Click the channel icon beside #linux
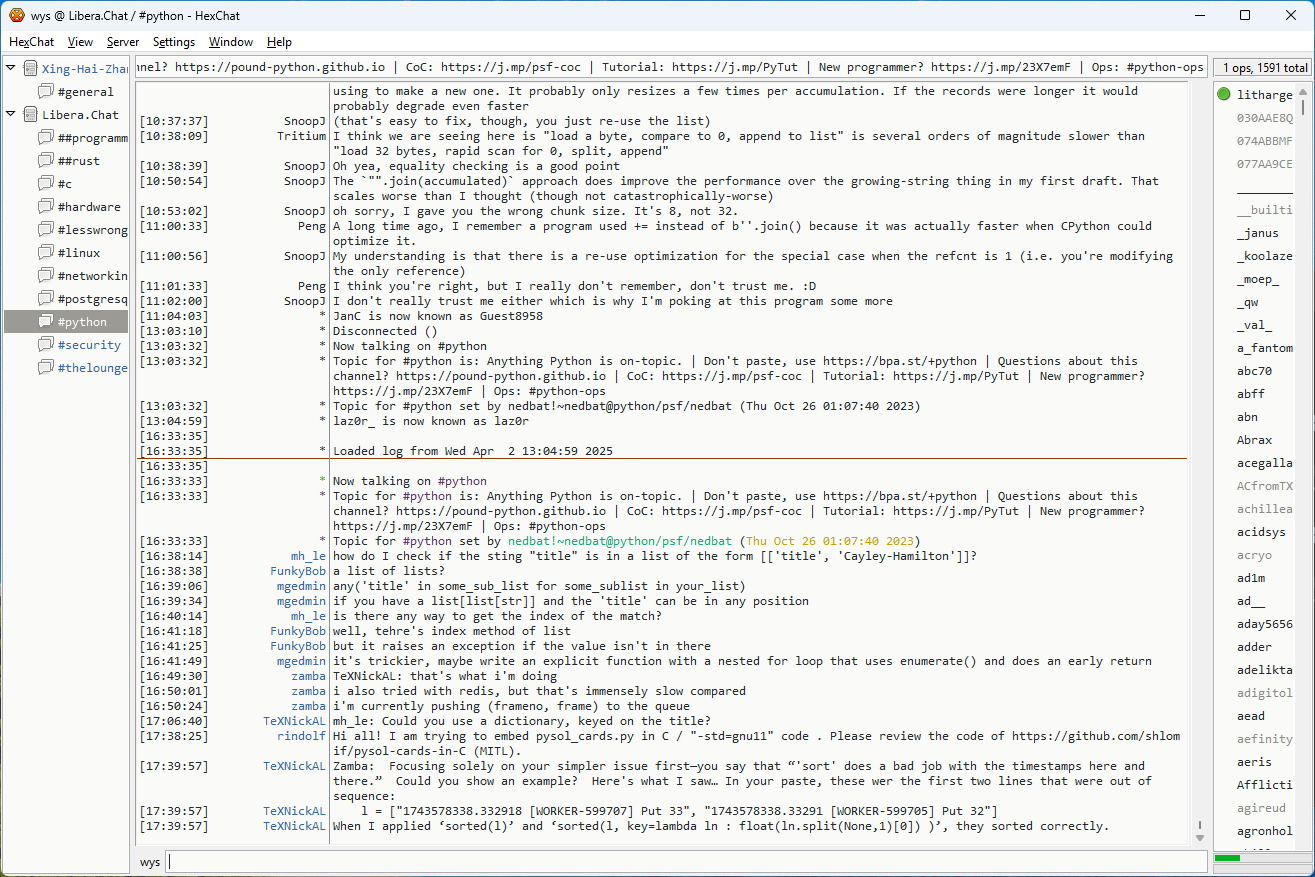The image size is (1315, 877). (46, 253)
